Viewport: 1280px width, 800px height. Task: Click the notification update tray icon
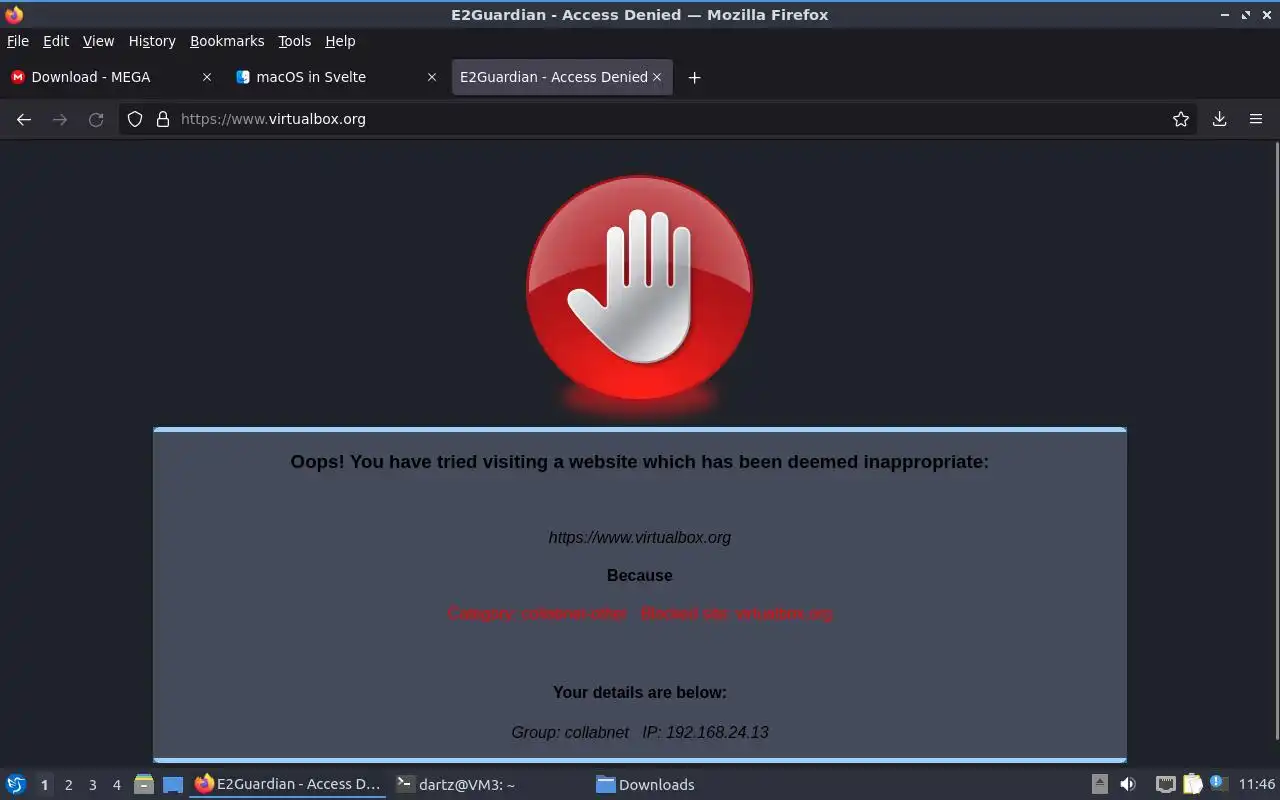click(1217, 783)
